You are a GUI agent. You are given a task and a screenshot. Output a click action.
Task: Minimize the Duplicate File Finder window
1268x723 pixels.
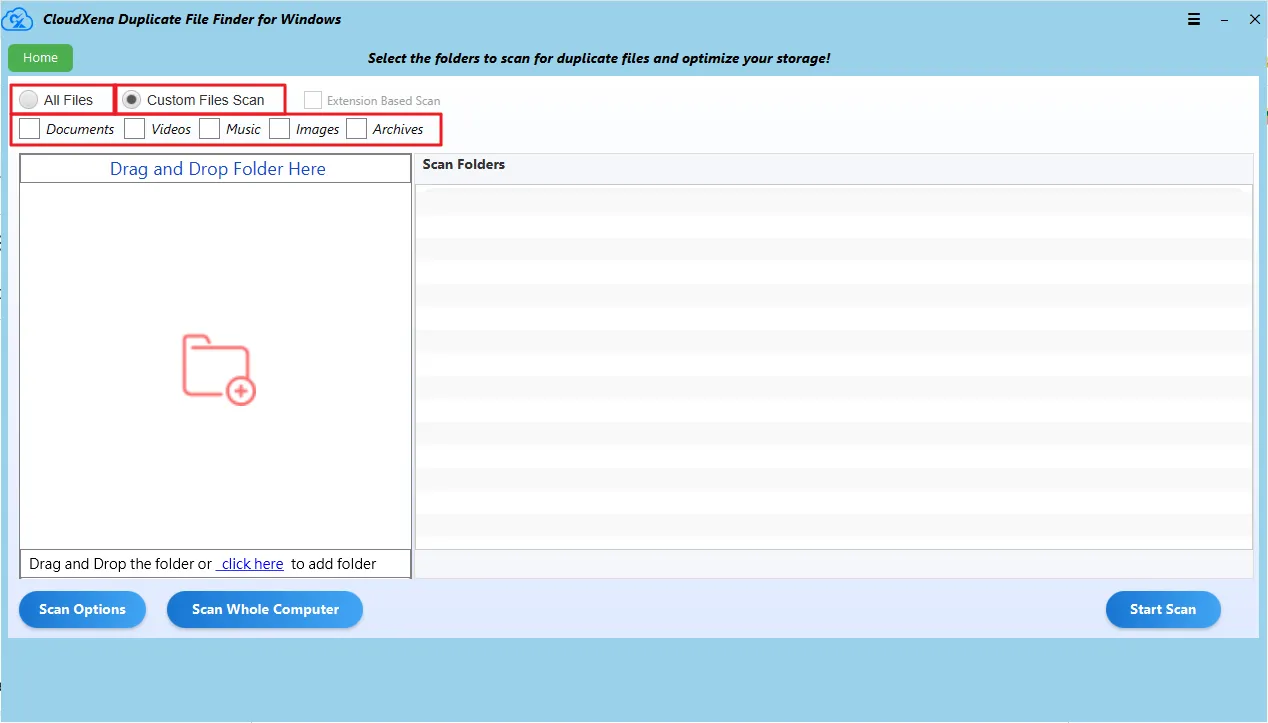click(x=1224, y=19)
